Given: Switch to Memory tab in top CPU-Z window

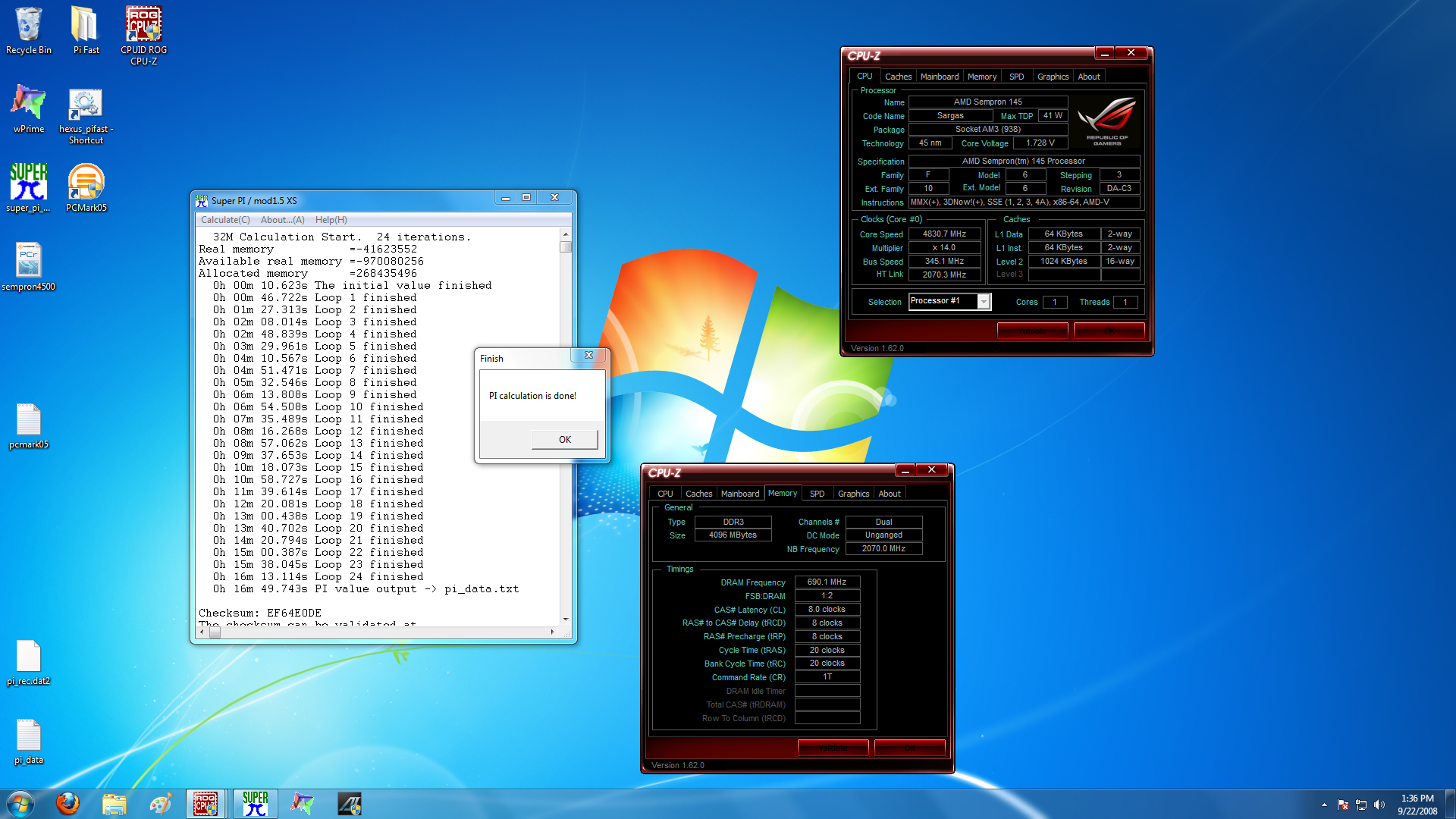Looking at the screenshot, I should pyautogui.click(x=982, y=77).
